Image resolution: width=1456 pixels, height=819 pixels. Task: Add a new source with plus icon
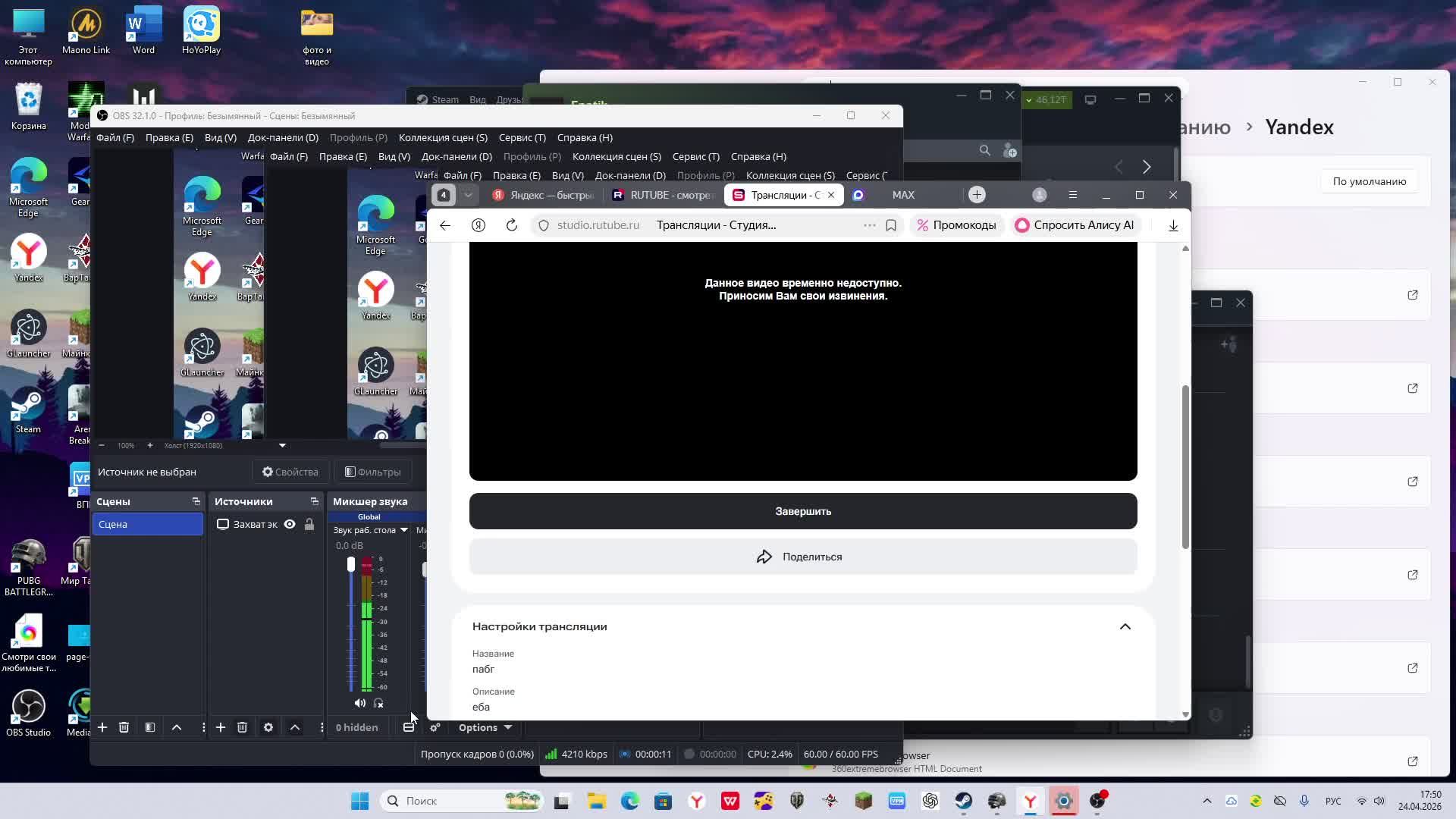tap(220, 727)
